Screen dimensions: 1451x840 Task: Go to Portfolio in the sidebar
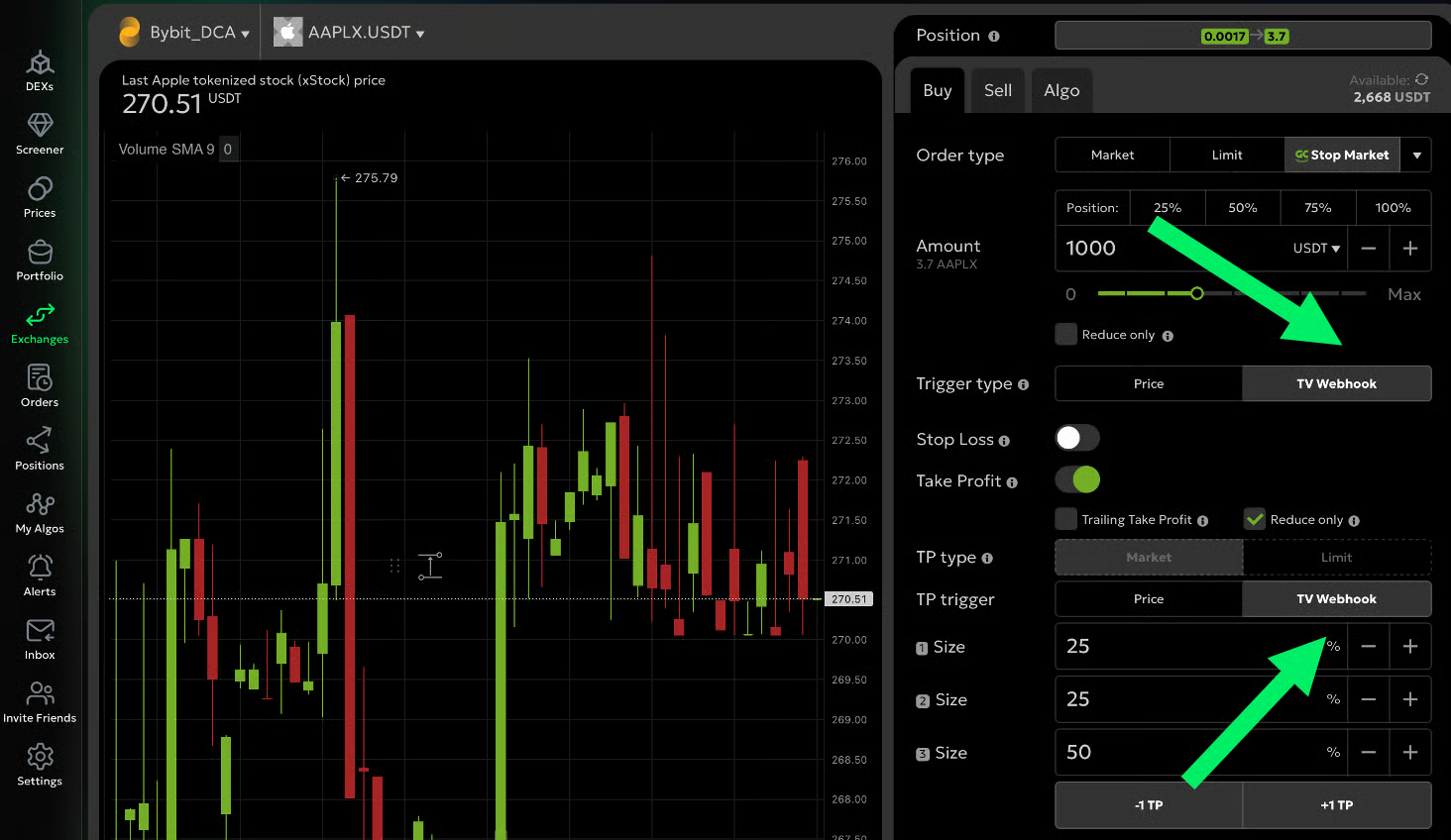40,253
